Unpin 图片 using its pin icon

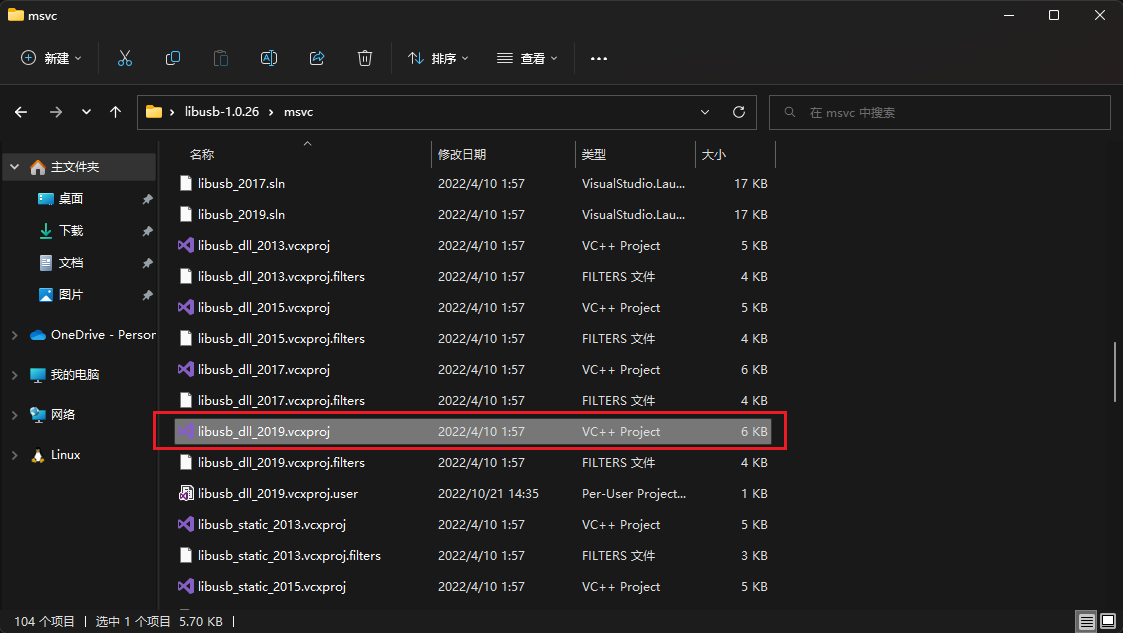[147, 295]
